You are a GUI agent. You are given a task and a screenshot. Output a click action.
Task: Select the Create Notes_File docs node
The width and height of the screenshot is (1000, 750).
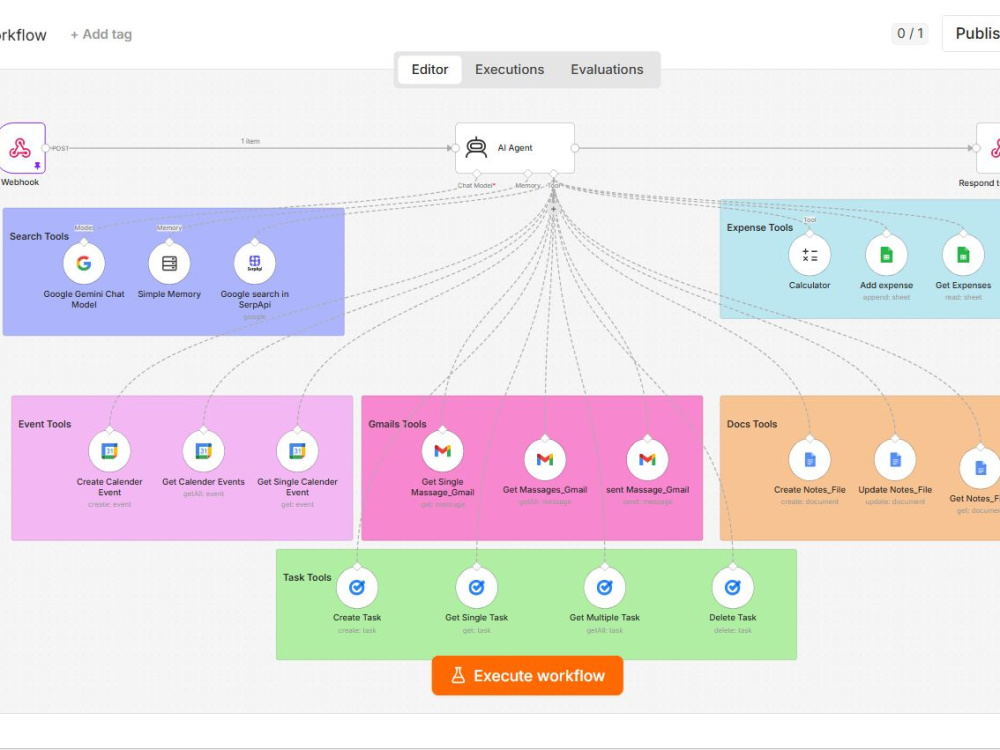[x=809, y=459]
